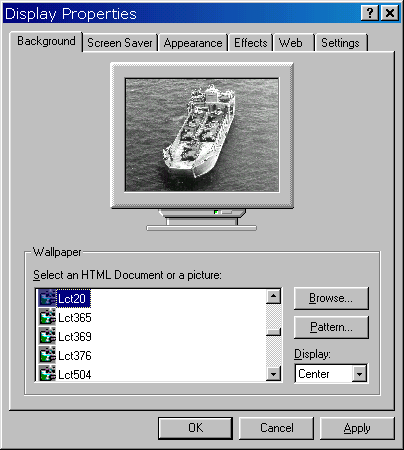Click the icon beside Lct369

pos(47,336)
